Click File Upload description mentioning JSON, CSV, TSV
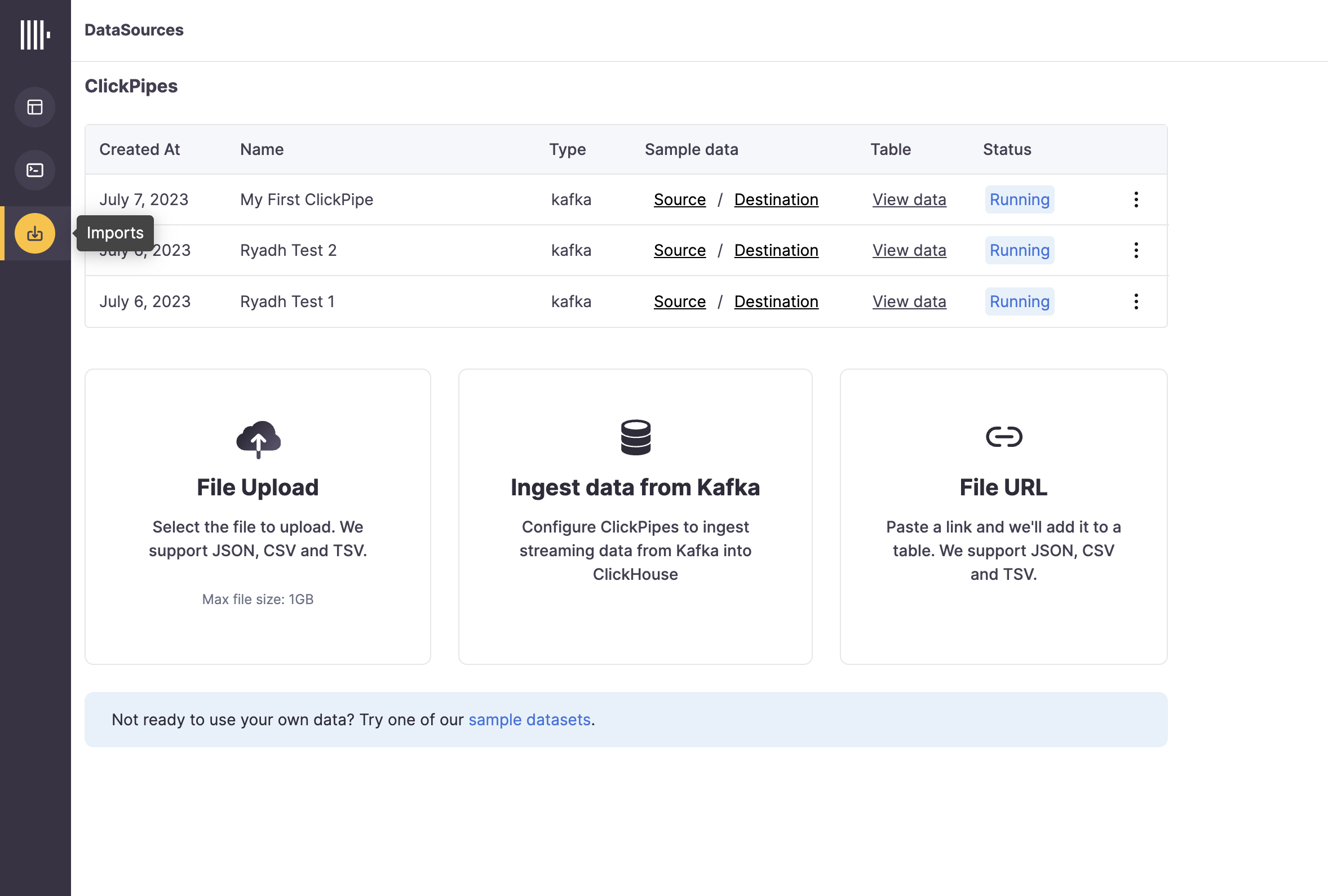Screen dimensions: 1328x896 pos(258,539)
